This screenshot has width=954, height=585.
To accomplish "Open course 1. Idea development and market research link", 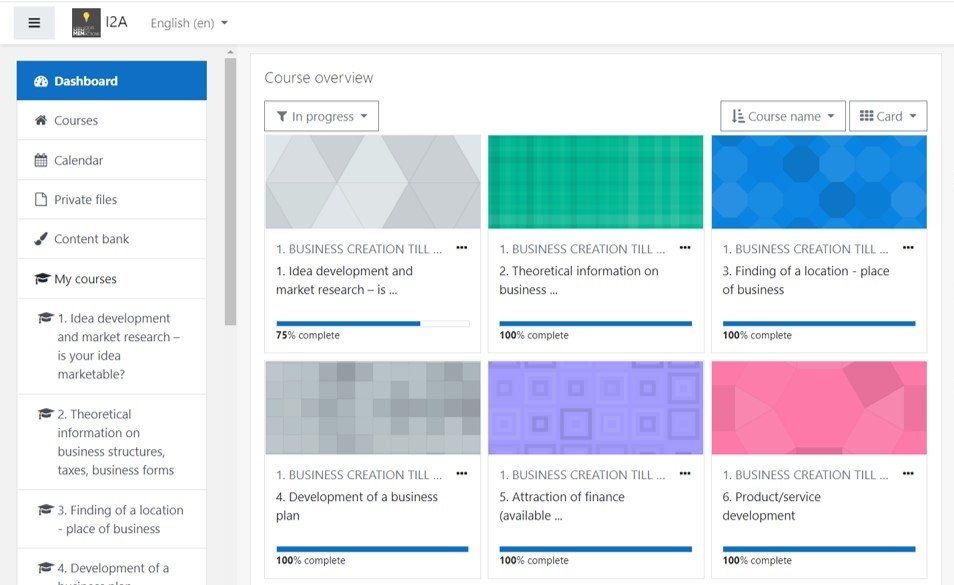I will tap(344, 280).
